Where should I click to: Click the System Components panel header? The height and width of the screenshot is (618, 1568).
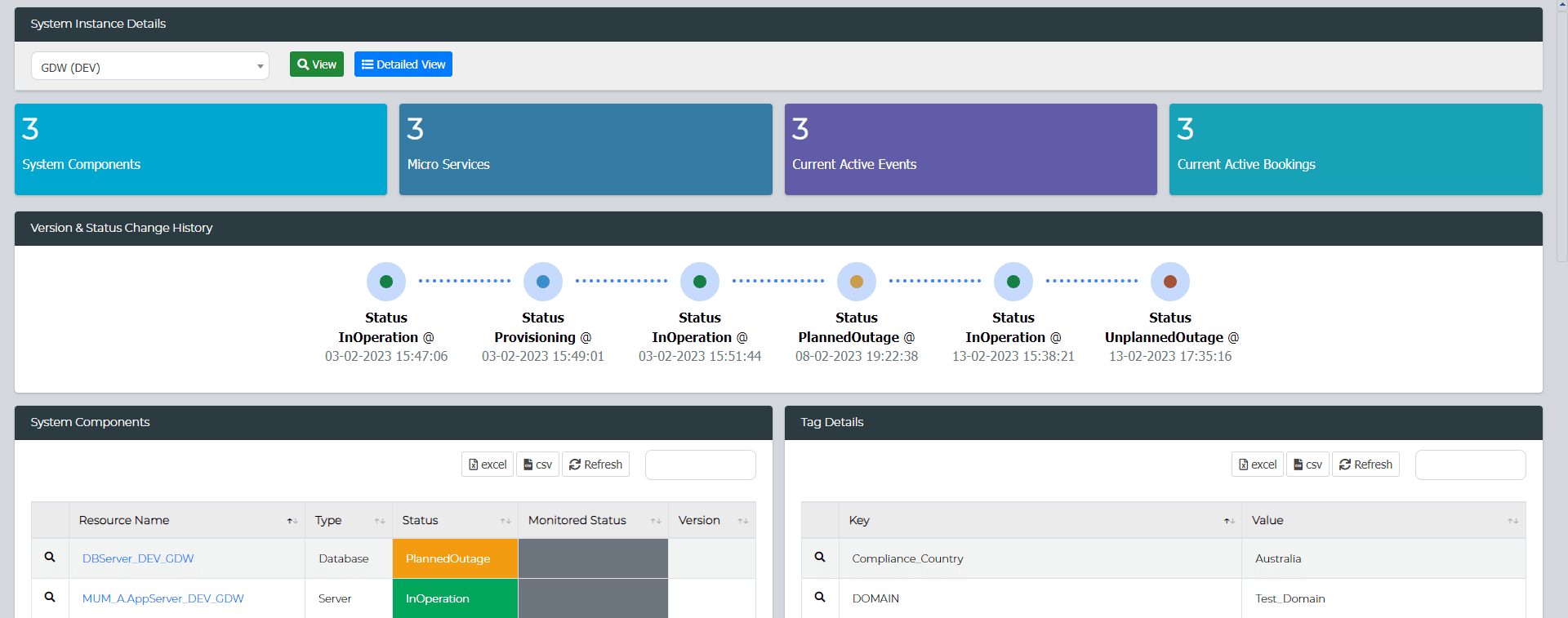394,423
